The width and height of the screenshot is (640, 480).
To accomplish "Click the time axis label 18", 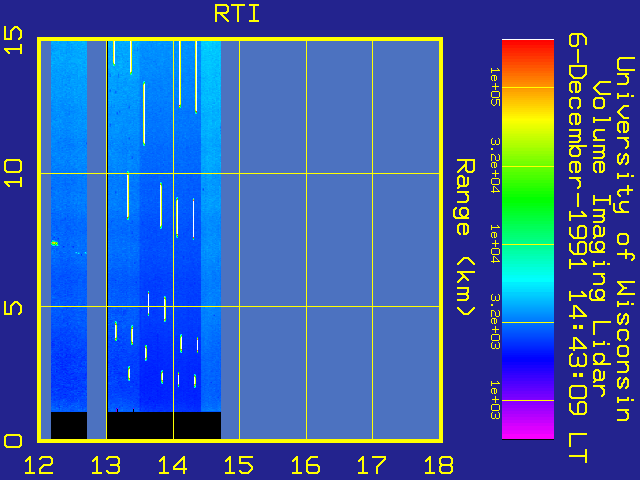I will 439,465.
